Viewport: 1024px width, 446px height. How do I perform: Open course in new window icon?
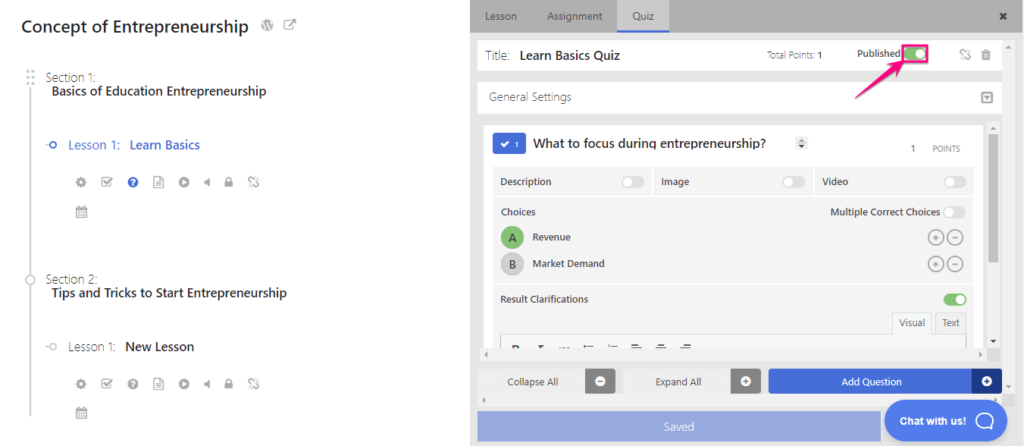tap(289, 25)
